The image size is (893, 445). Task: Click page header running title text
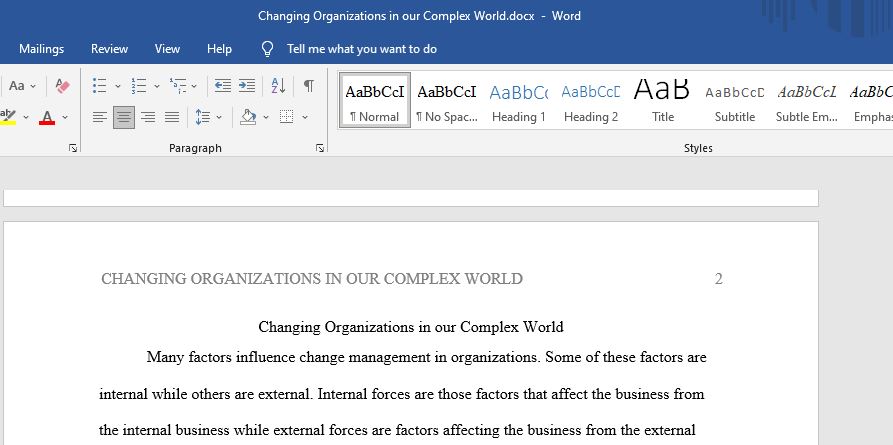point(312,279)
